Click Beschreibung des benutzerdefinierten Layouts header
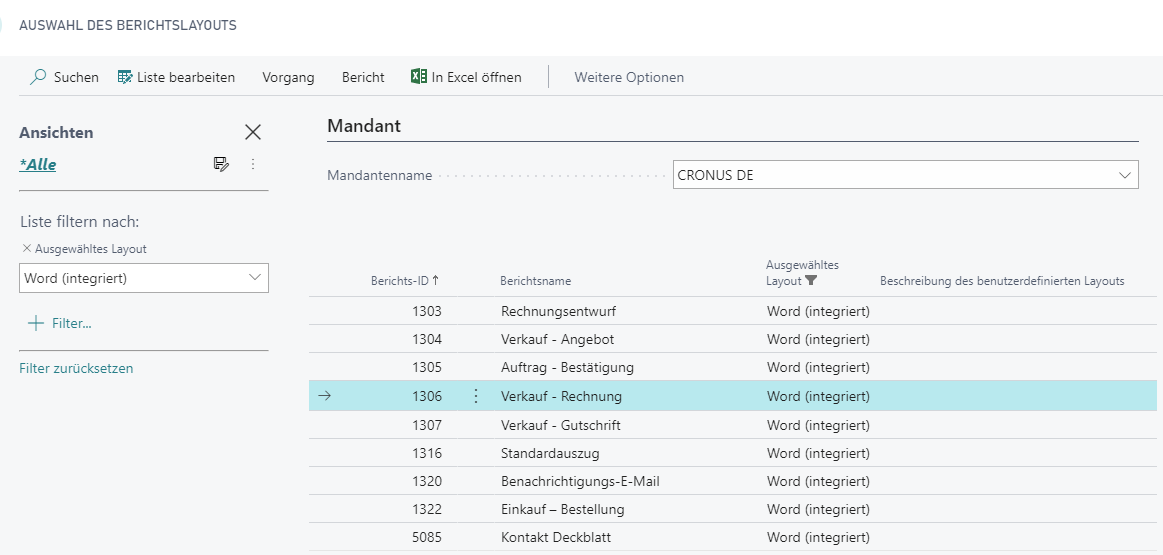1163x555 pixels. [x=1002, y=281]
